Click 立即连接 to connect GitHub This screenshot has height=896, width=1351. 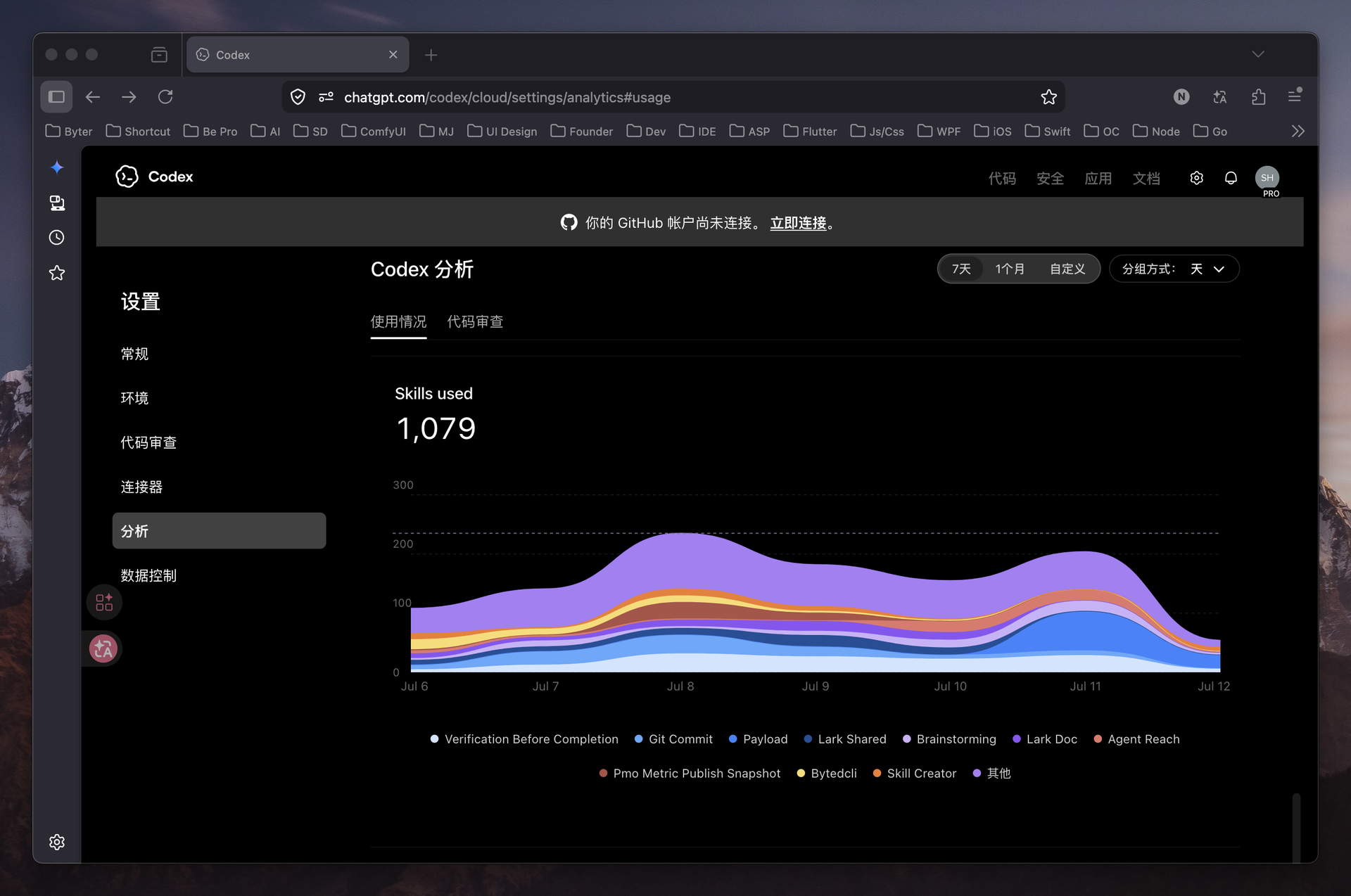pyautogui.click(x=798, y=223)
